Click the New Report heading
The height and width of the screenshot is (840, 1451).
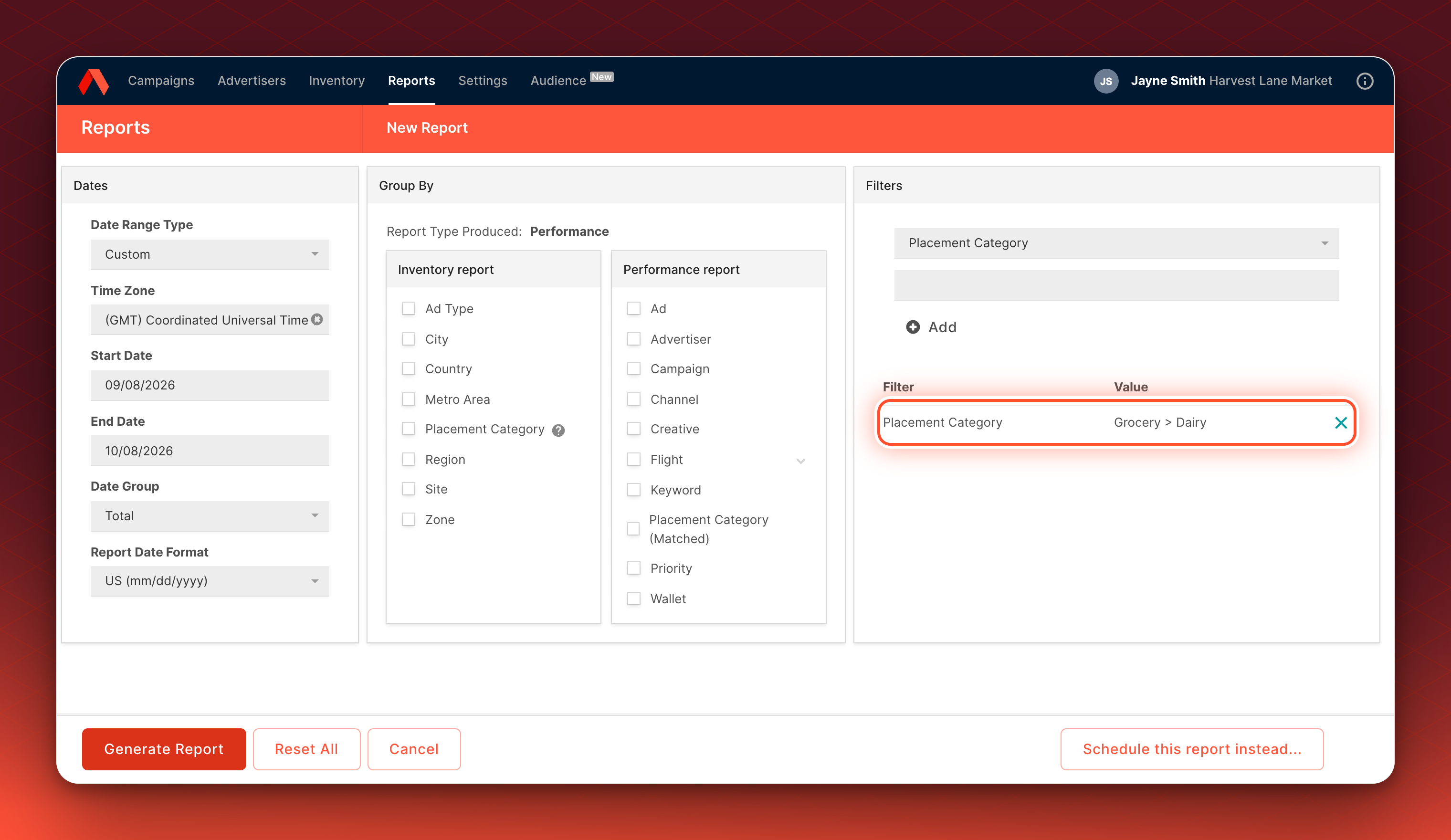click(427, 128)
